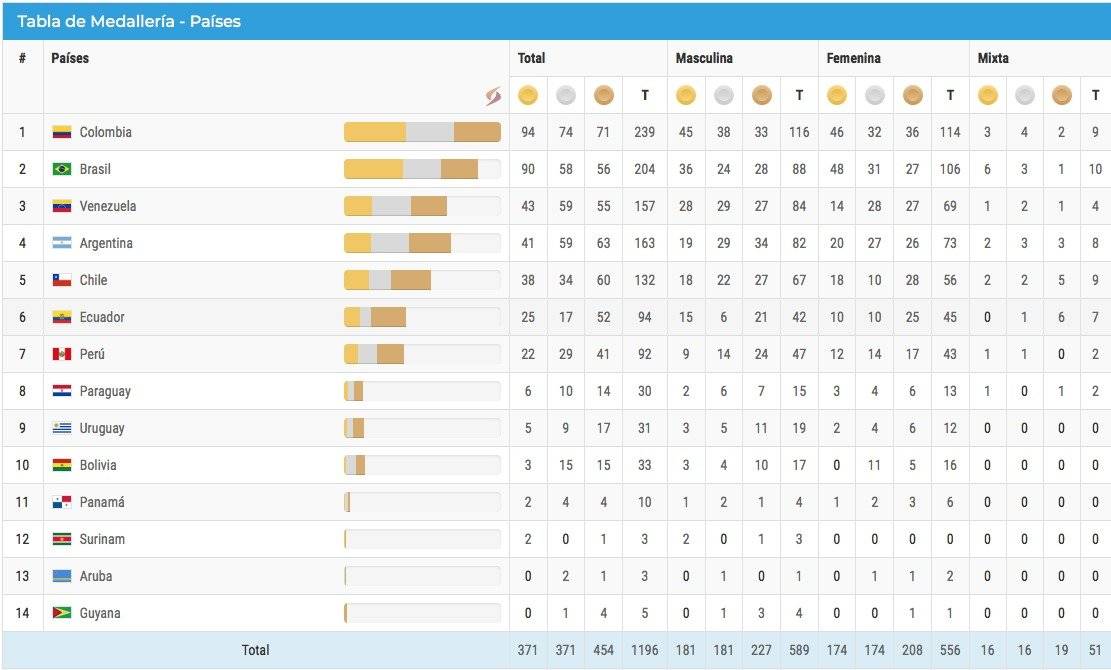This screenshot has width=1111, height=670.
Task: Click the Brasil flag icon
Action: tap(62, 169)
